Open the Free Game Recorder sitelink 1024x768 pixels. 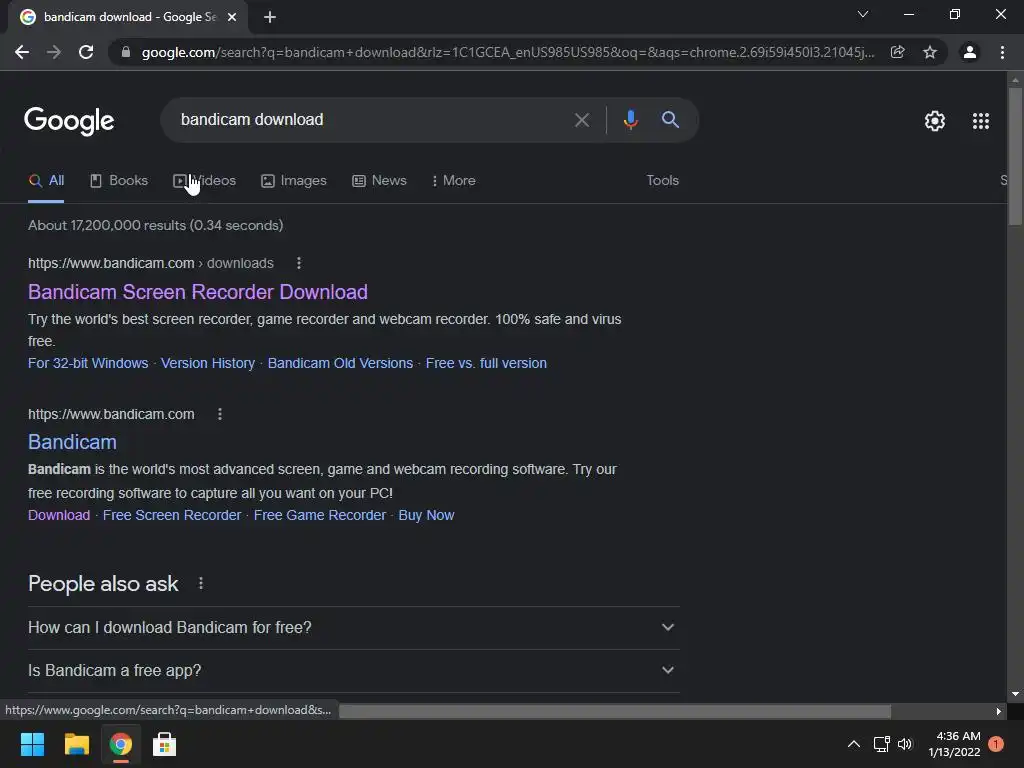coord(319,515)
